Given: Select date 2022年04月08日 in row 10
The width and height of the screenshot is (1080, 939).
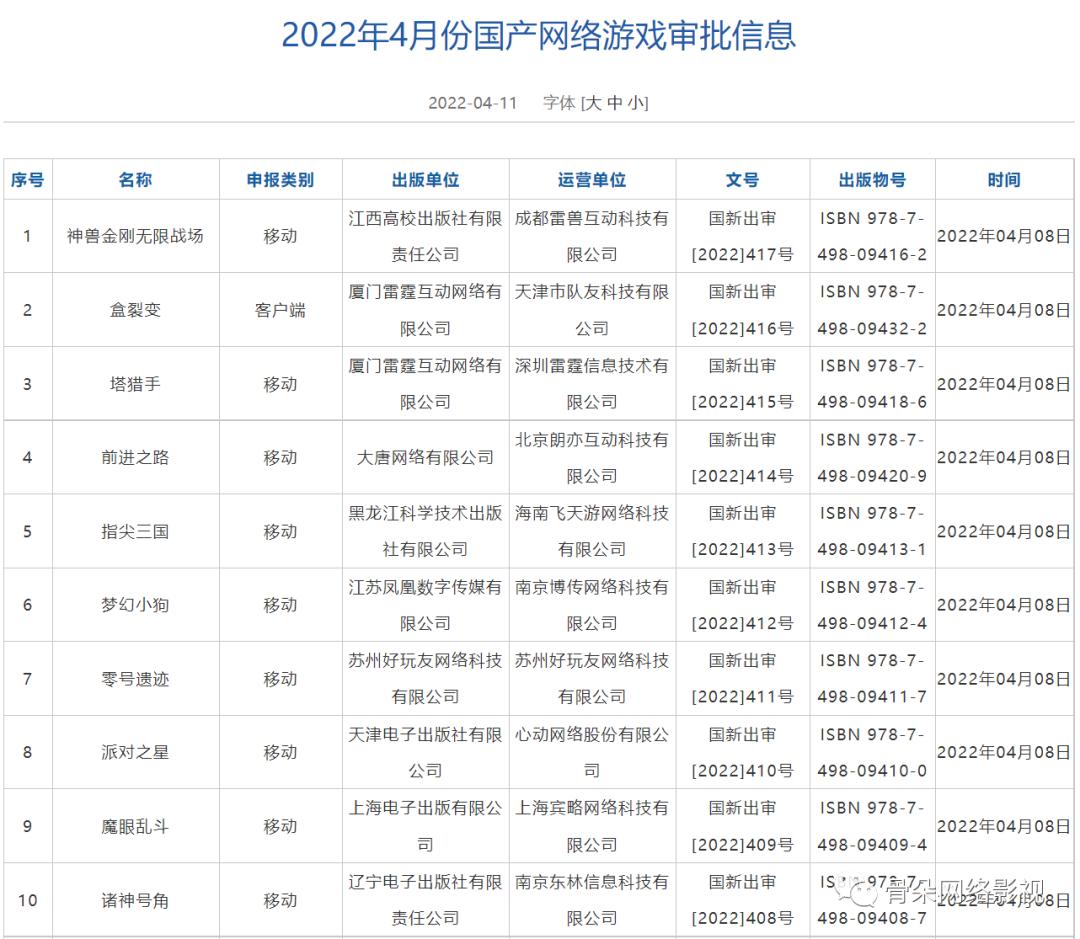Looking at the screenshot, I should [x=1003, y=899].
